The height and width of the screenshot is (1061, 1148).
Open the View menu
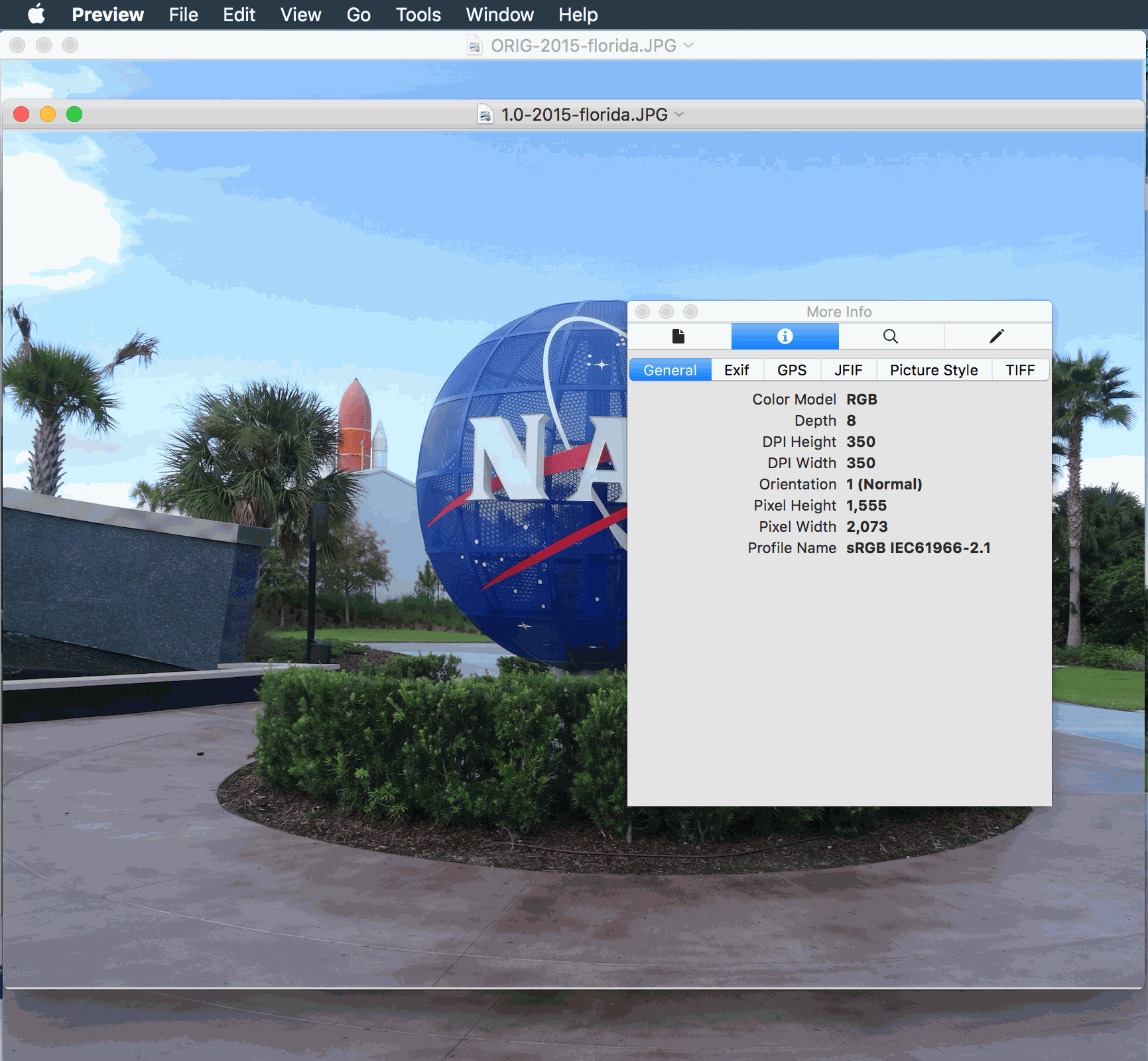pos(300,15)
